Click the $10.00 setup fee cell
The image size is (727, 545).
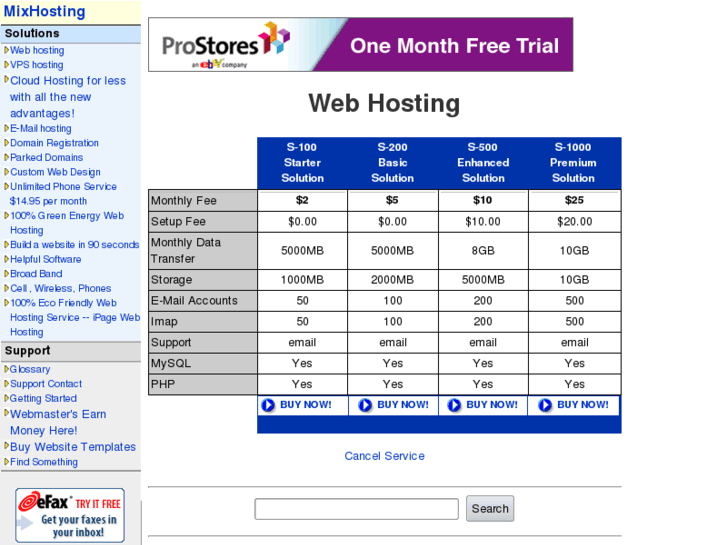coord(483,222)
